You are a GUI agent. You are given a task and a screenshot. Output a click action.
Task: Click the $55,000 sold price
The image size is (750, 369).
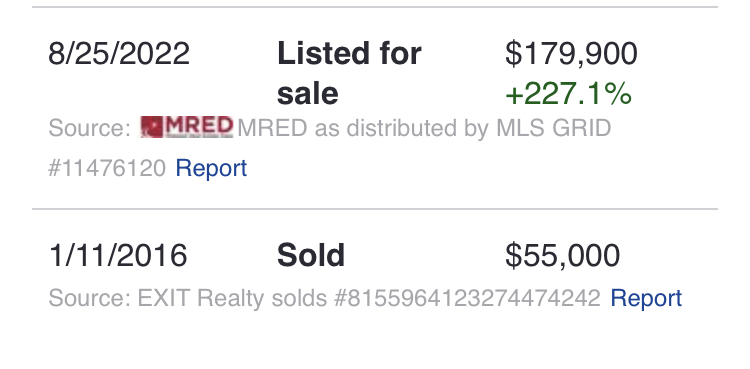[562, 256]
